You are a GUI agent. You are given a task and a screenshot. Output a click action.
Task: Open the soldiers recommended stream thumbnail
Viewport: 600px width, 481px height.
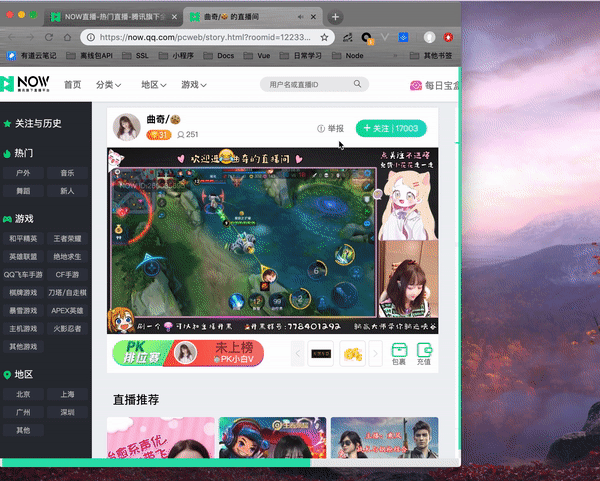385,437
